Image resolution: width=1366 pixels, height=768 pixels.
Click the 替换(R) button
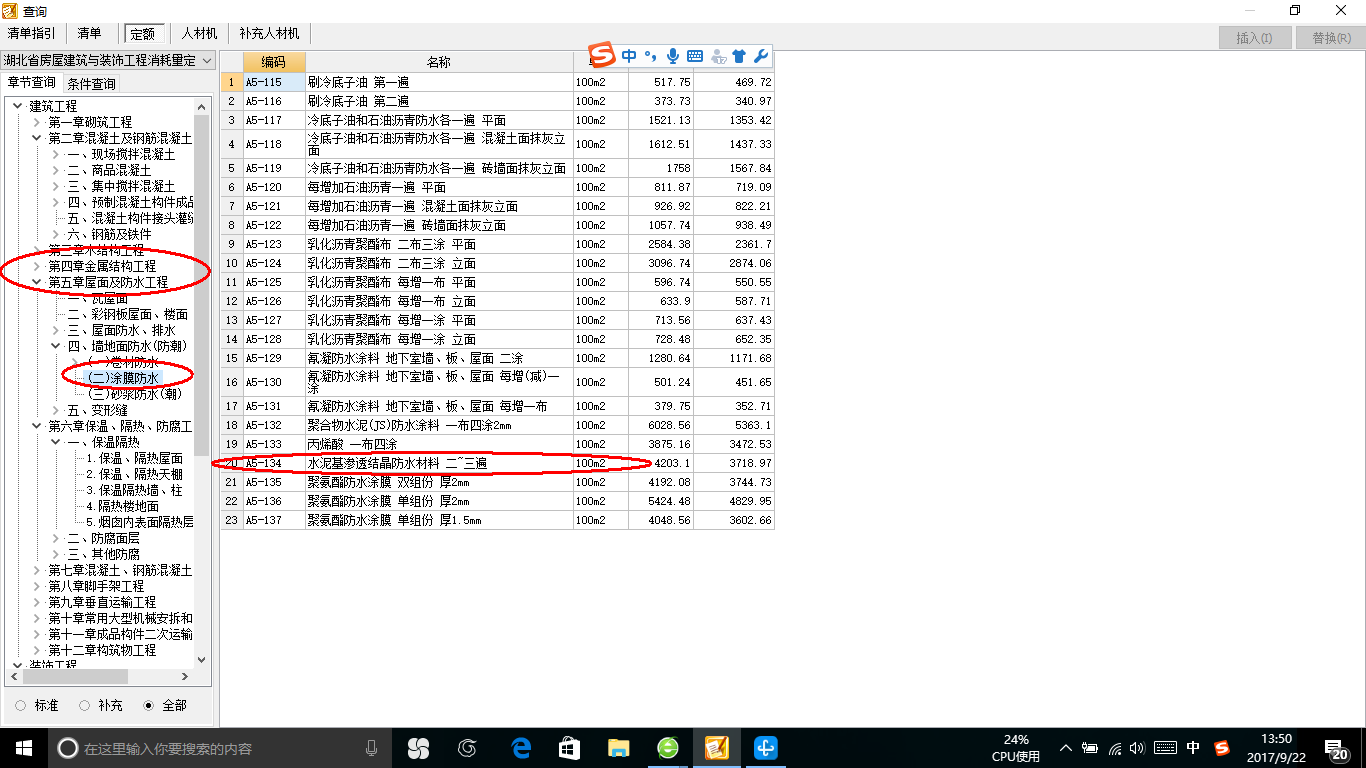point(1330,38)
